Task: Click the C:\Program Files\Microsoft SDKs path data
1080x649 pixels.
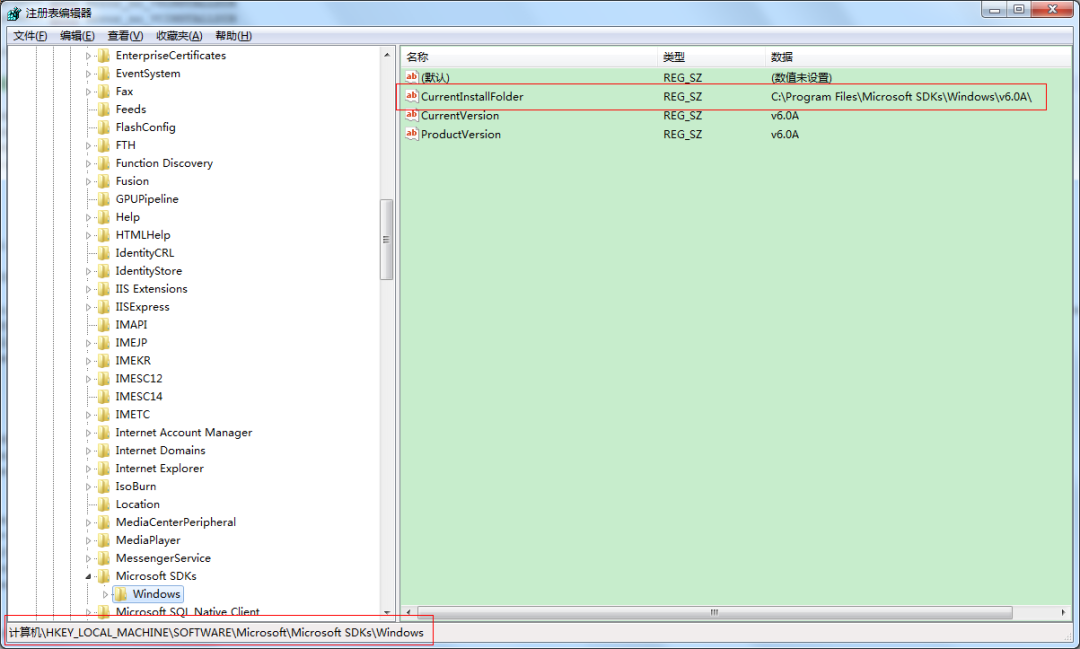Action: [x=901, y=96]
